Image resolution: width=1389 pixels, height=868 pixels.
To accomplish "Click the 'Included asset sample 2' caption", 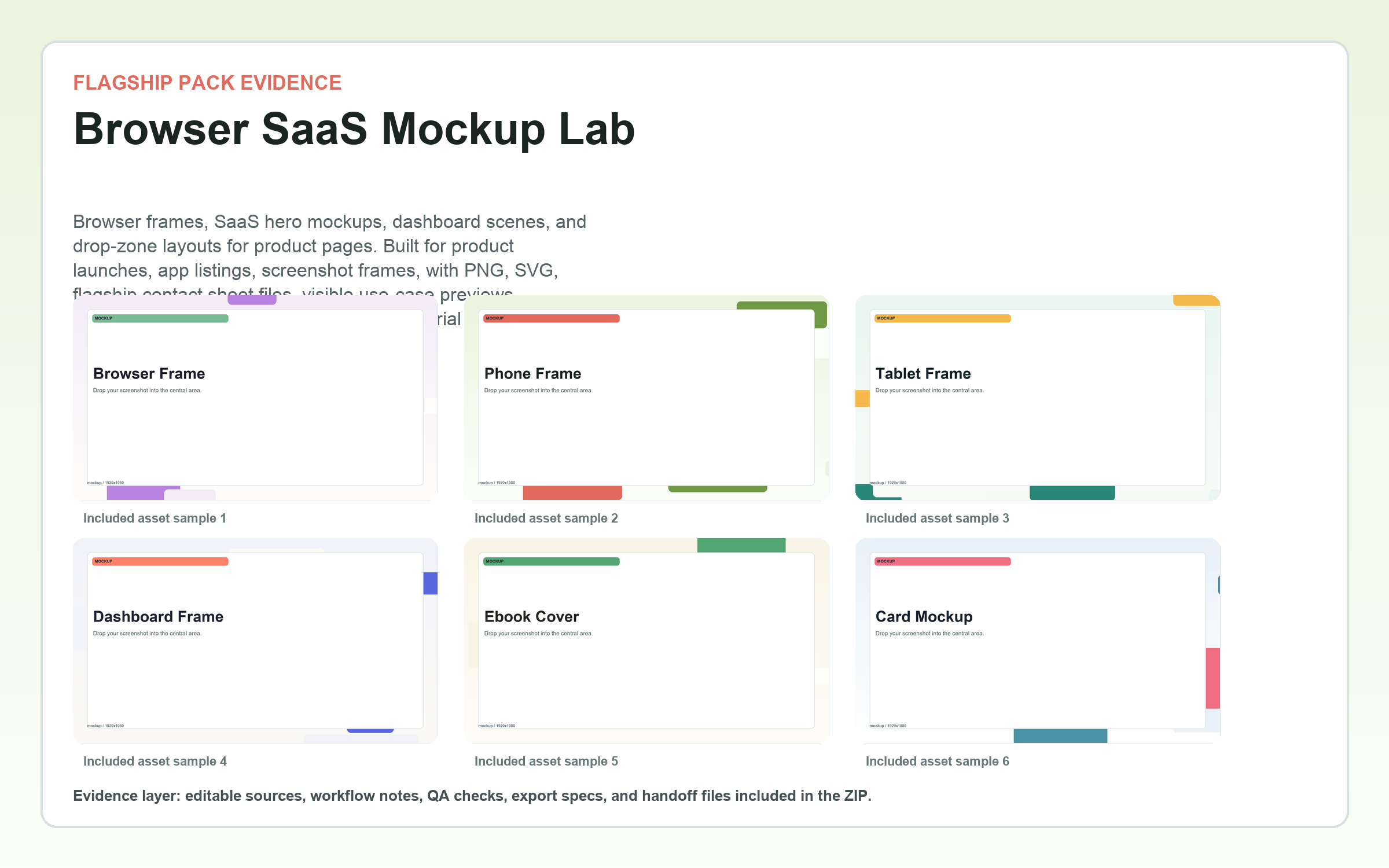I will click(x=546, y=518).
